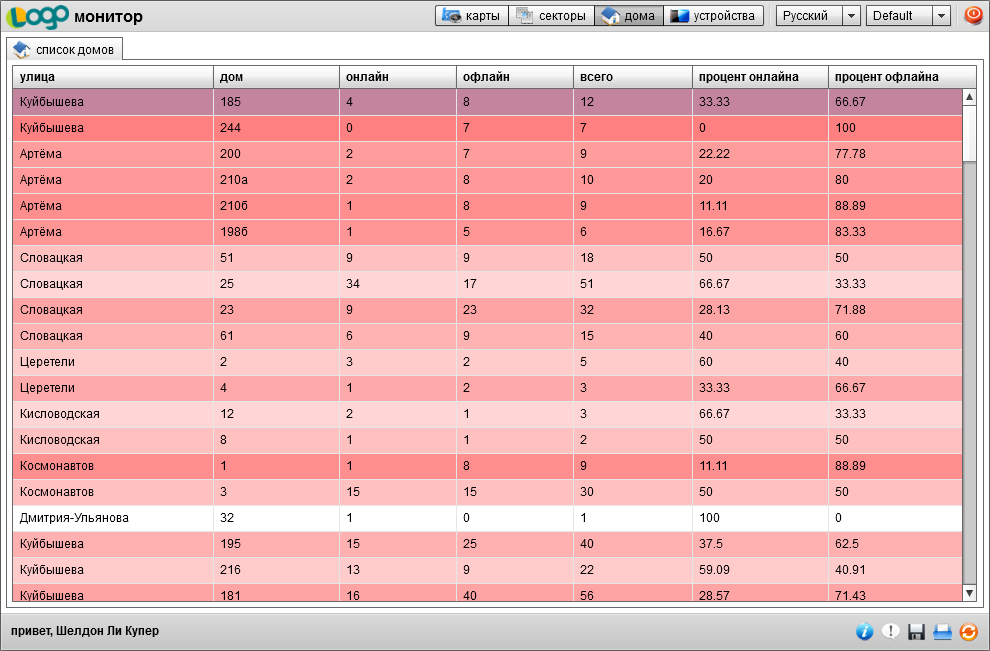990x651 pixels.
Task: Toggle the секторы view button
Action: 551,16
